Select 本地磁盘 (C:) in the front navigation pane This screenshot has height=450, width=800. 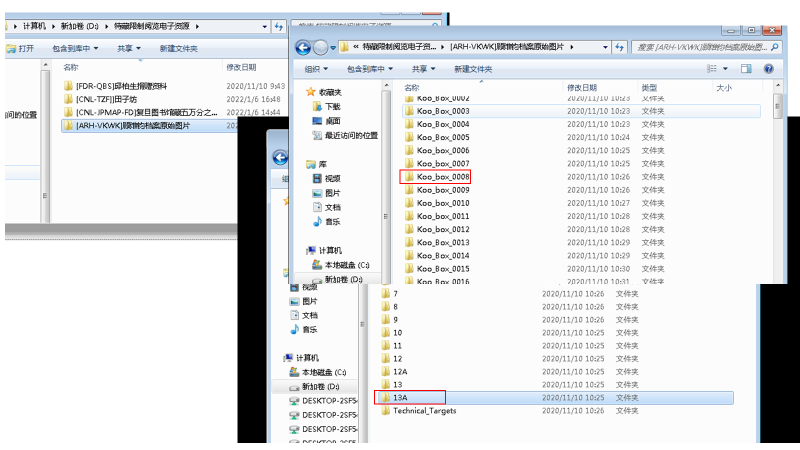click(x=341, y=265)
